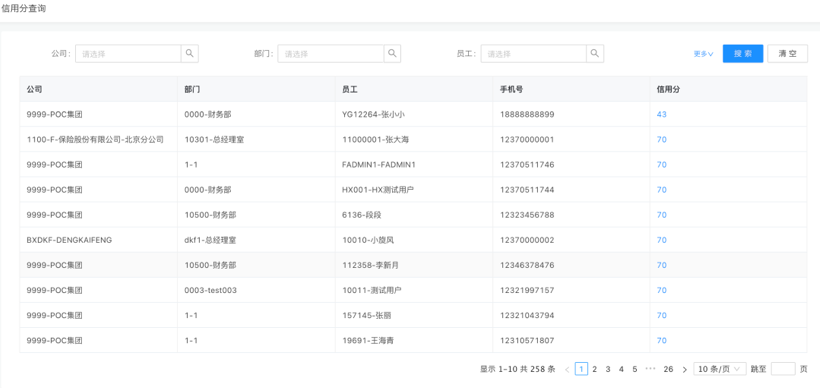Select phone number 12370511746

pyautogui.click(x=527, y=165)
